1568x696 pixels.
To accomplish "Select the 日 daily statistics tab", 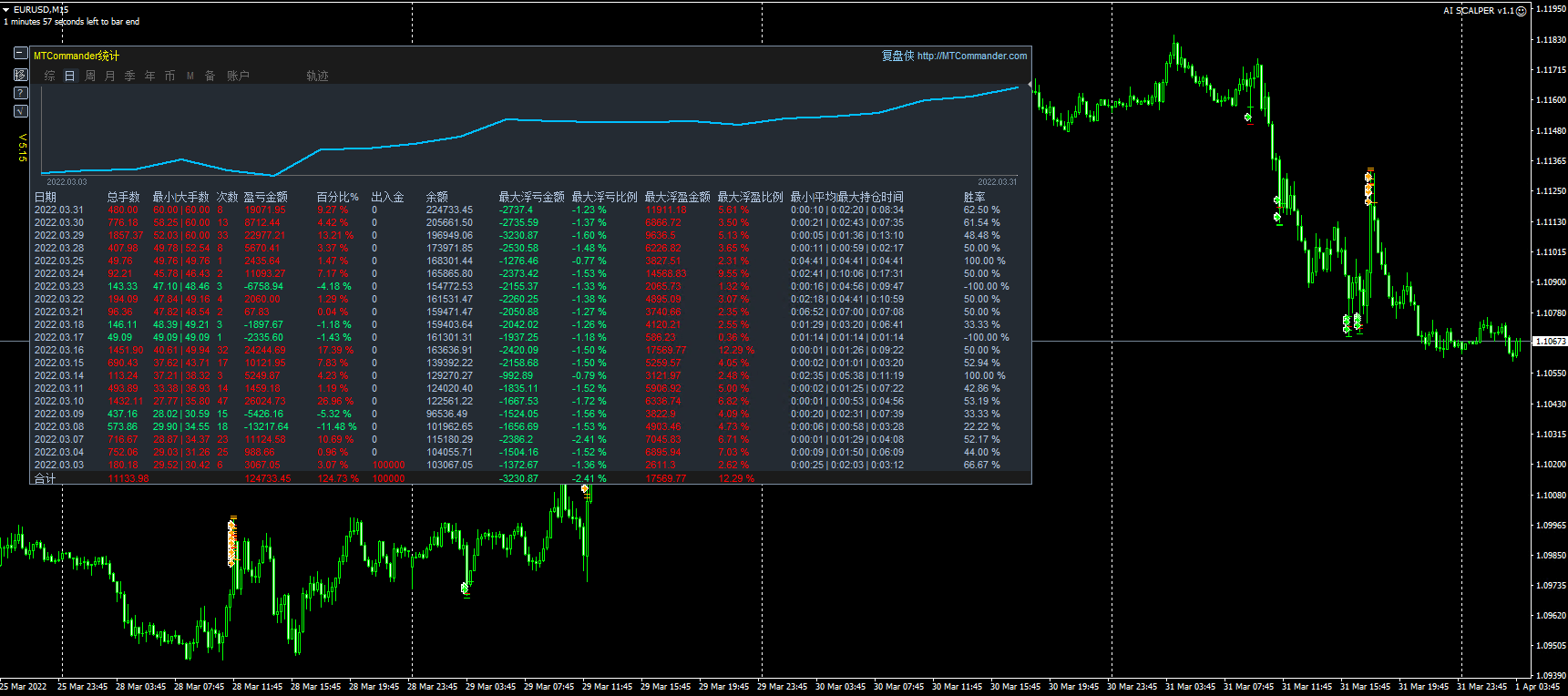I will (70, 76).
